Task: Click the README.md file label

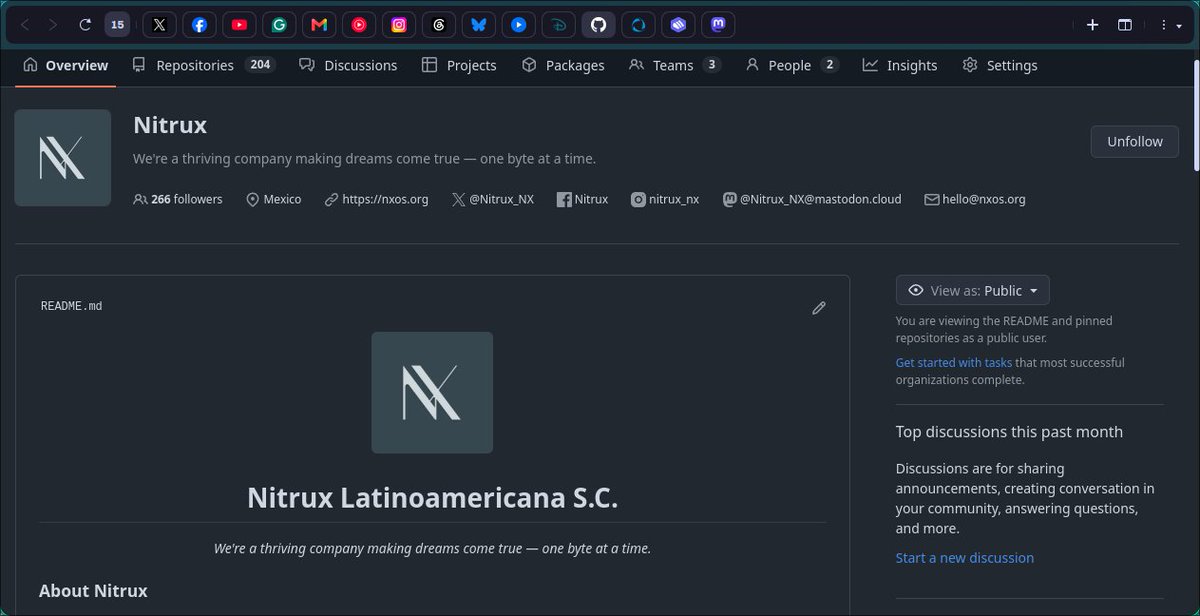Action: pos(72,306)
